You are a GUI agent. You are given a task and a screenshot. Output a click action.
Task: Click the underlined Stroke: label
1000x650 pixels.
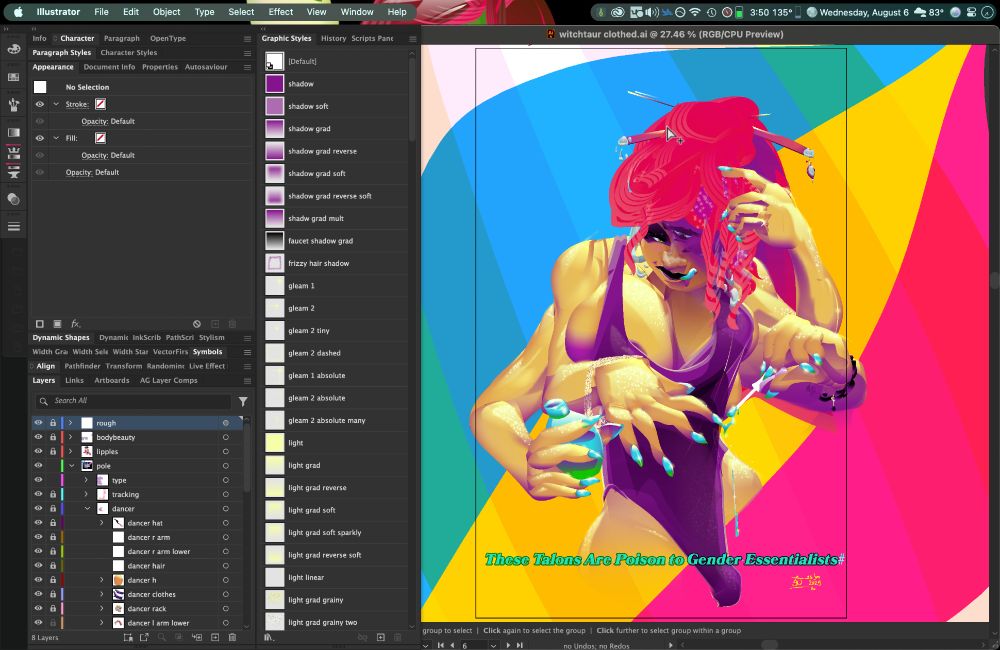click(77, 104)
